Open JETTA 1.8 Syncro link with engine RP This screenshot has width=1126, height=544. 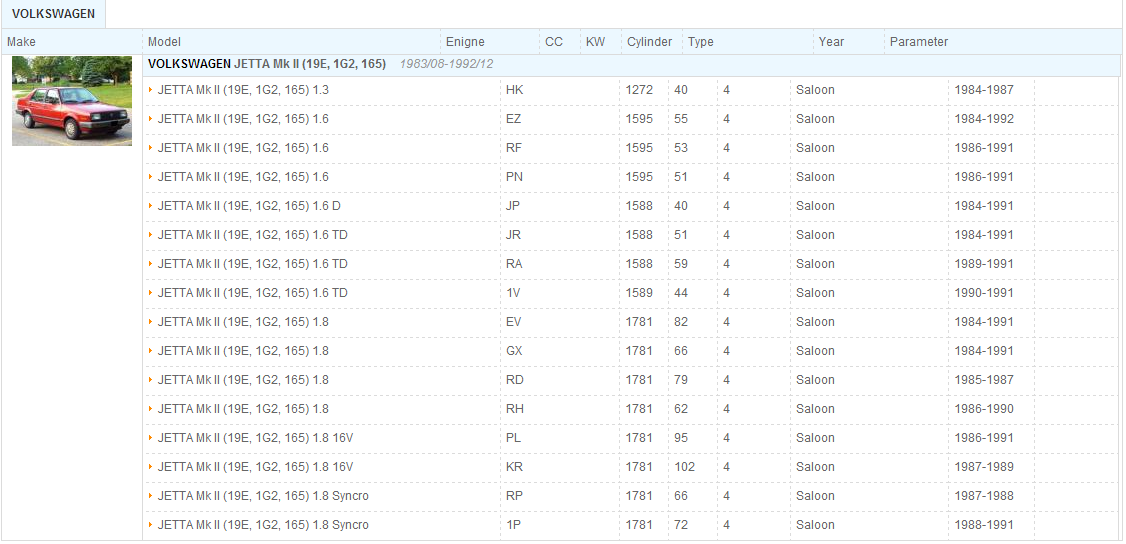point(263,496)
